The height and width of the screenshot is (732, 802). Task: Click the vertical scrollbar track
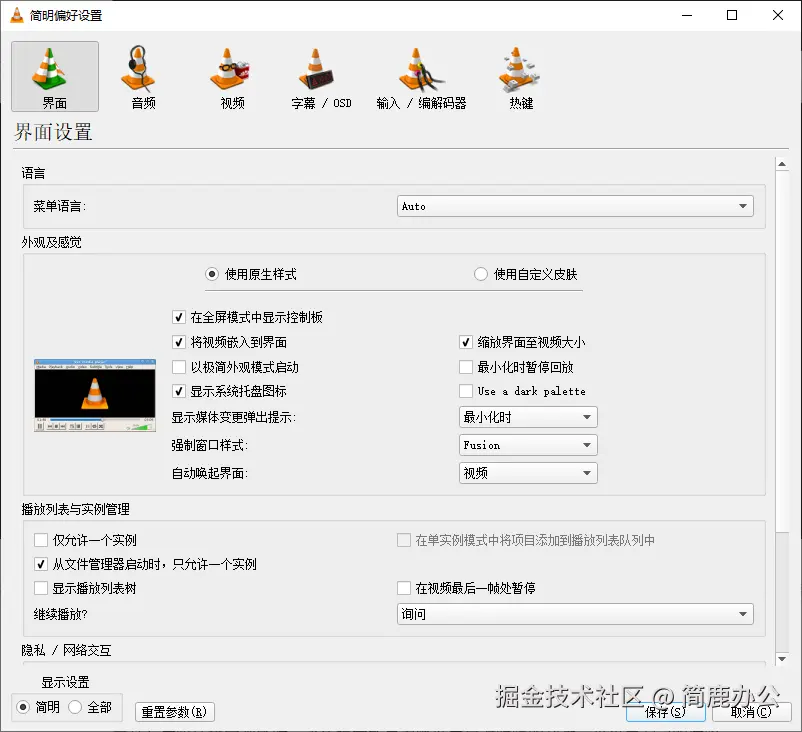[x=782, y=591]
